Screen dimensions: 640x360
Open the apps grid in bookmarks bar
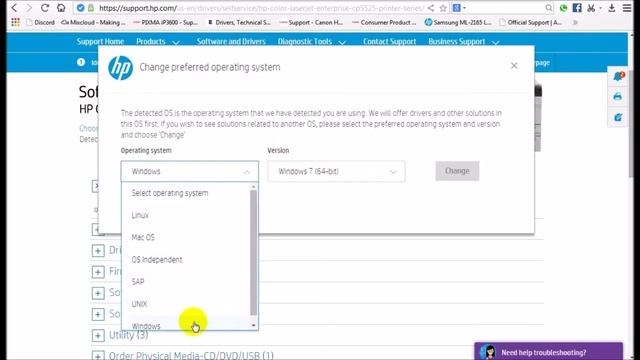(x=16, y=22)
